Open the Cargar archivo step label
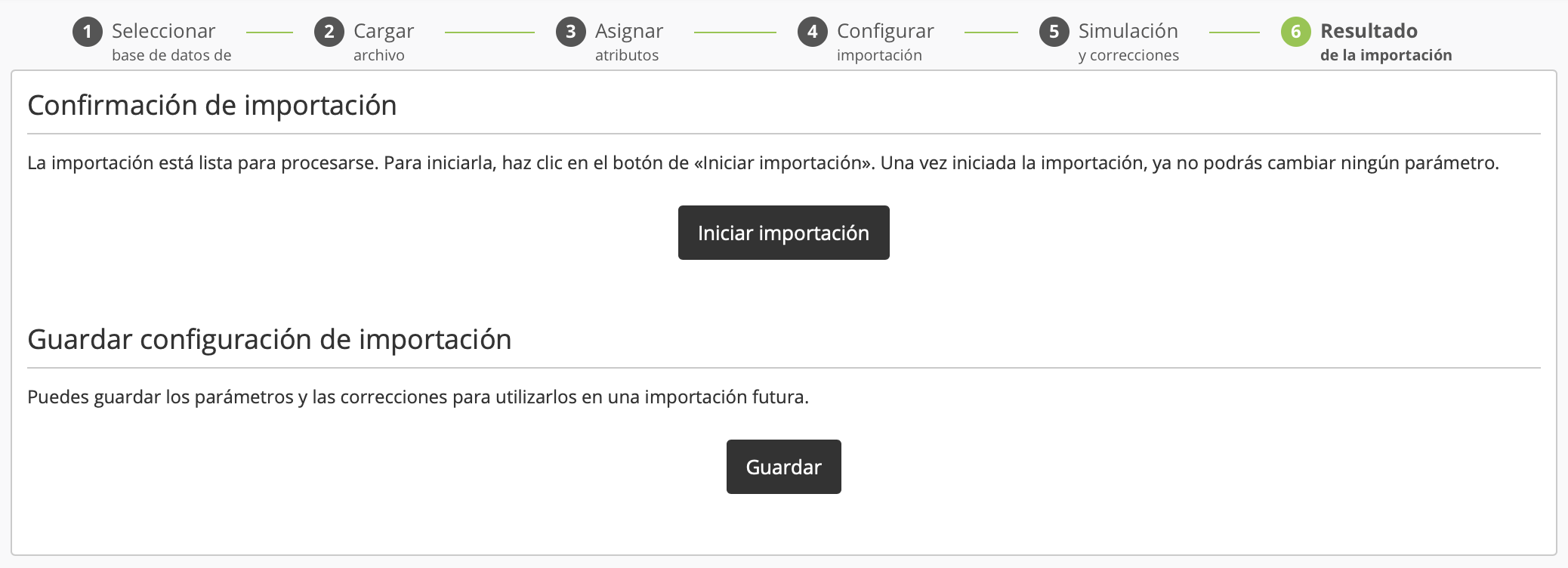Viewport: 1568px width, 568px height. coord(384,31)
